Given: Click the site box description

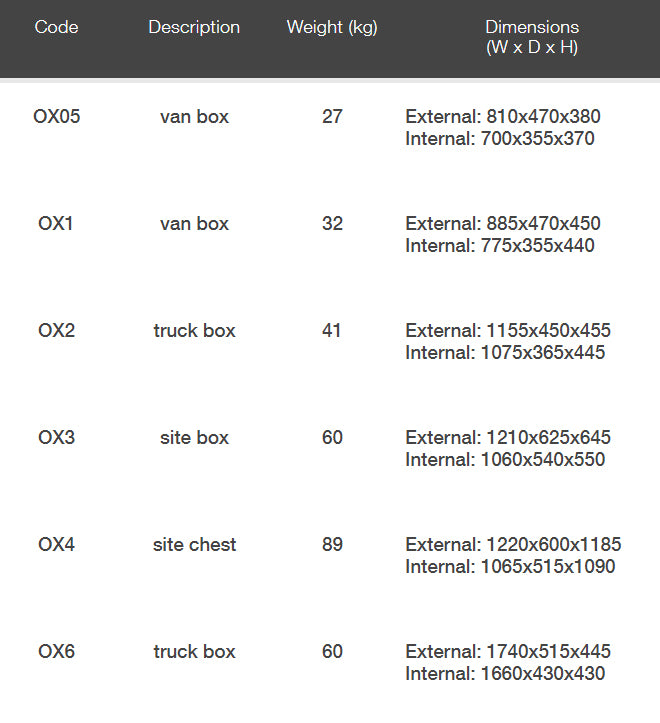Looking at the screenshot, I should (194, 438).
